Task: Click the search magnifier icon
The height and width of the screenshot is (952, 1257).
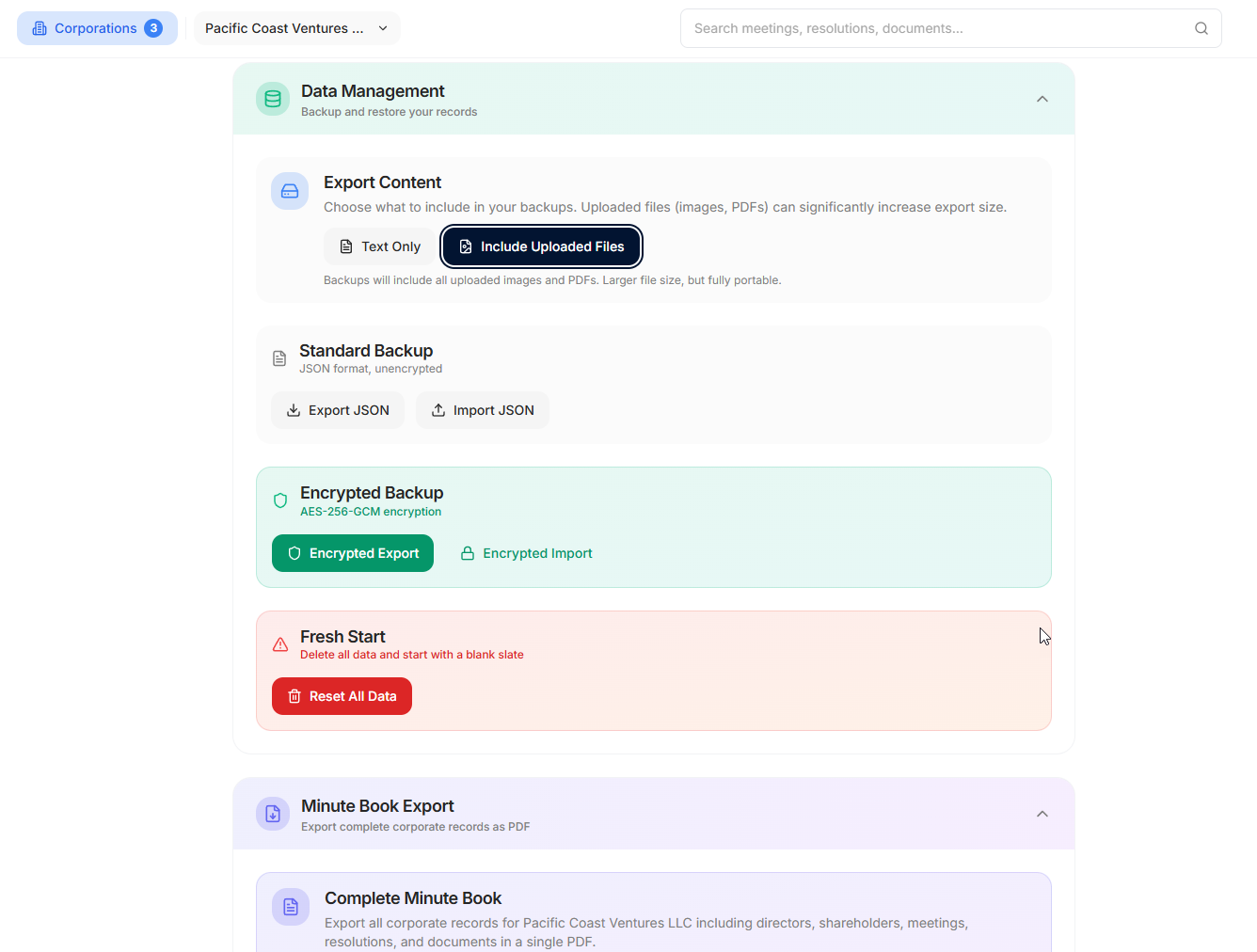Action: point(1201,28)
